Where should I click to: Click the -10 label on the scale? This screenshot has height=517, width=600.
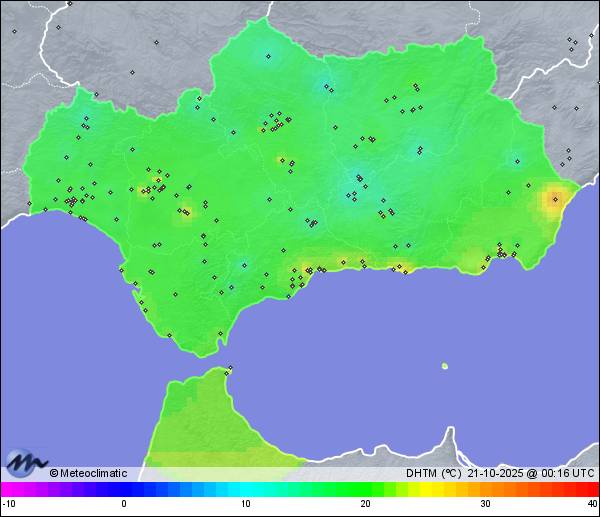click(9, 504)
